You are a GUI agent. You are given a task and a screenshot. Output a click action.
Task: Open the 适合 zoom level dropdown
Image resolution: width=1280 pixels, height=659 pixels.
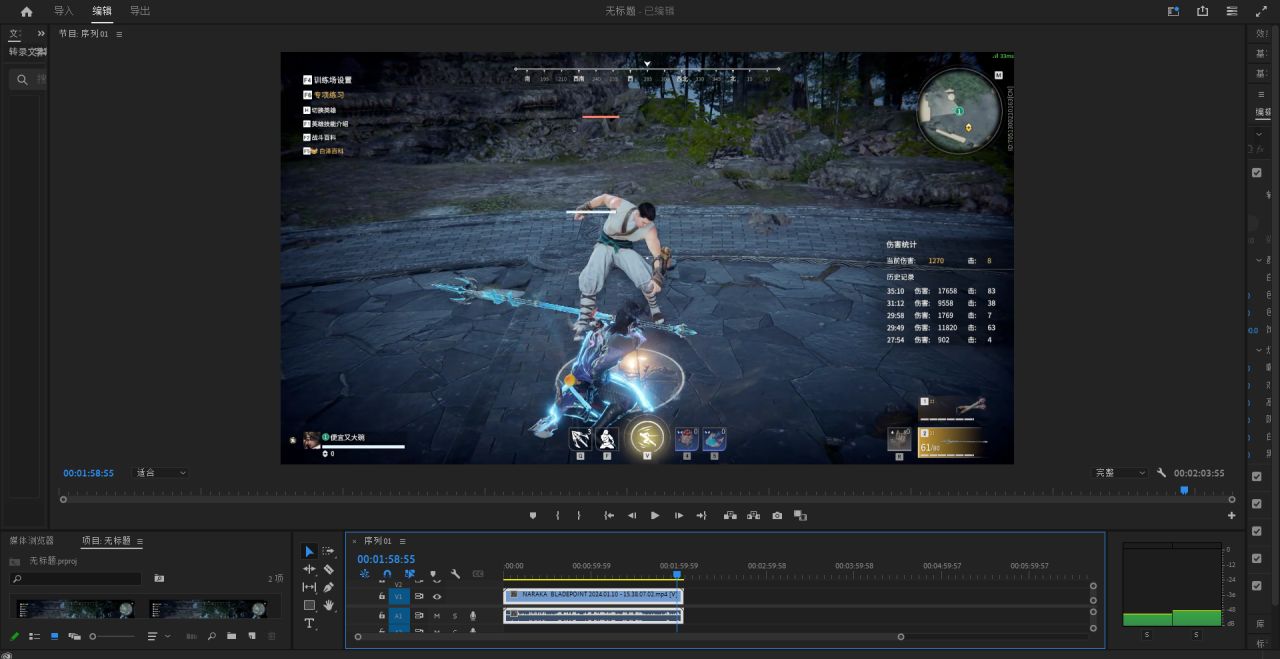pyautogui.click(x=160, y=473)
